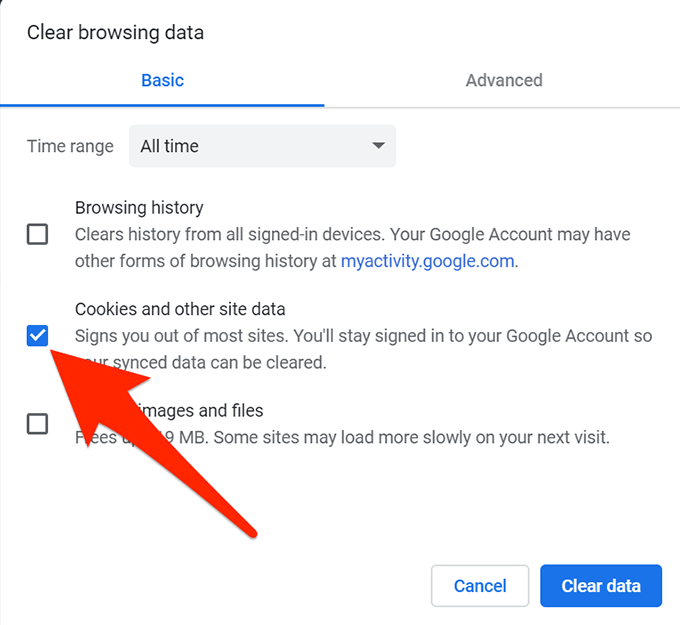Click the 'Time range' label
The height and width of the screenshot is (625, 680).
coord(70,146)
